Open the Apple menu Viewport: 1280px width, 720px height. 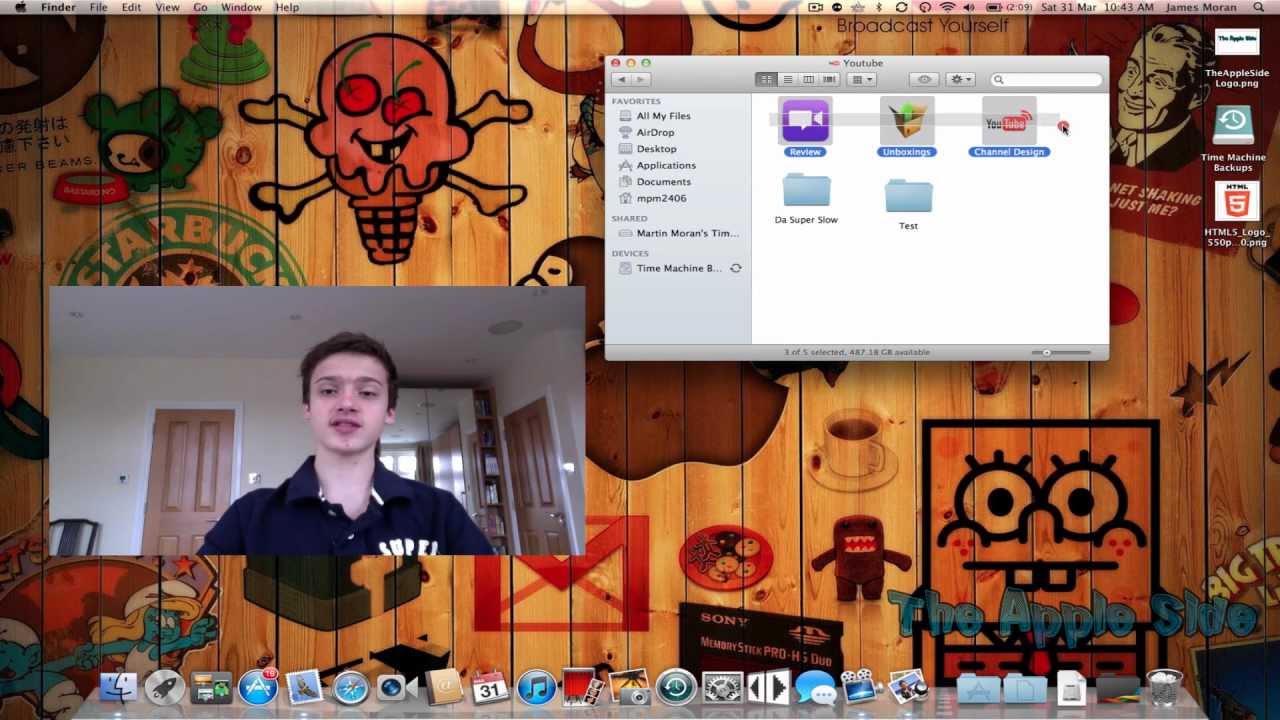point(20,7)
